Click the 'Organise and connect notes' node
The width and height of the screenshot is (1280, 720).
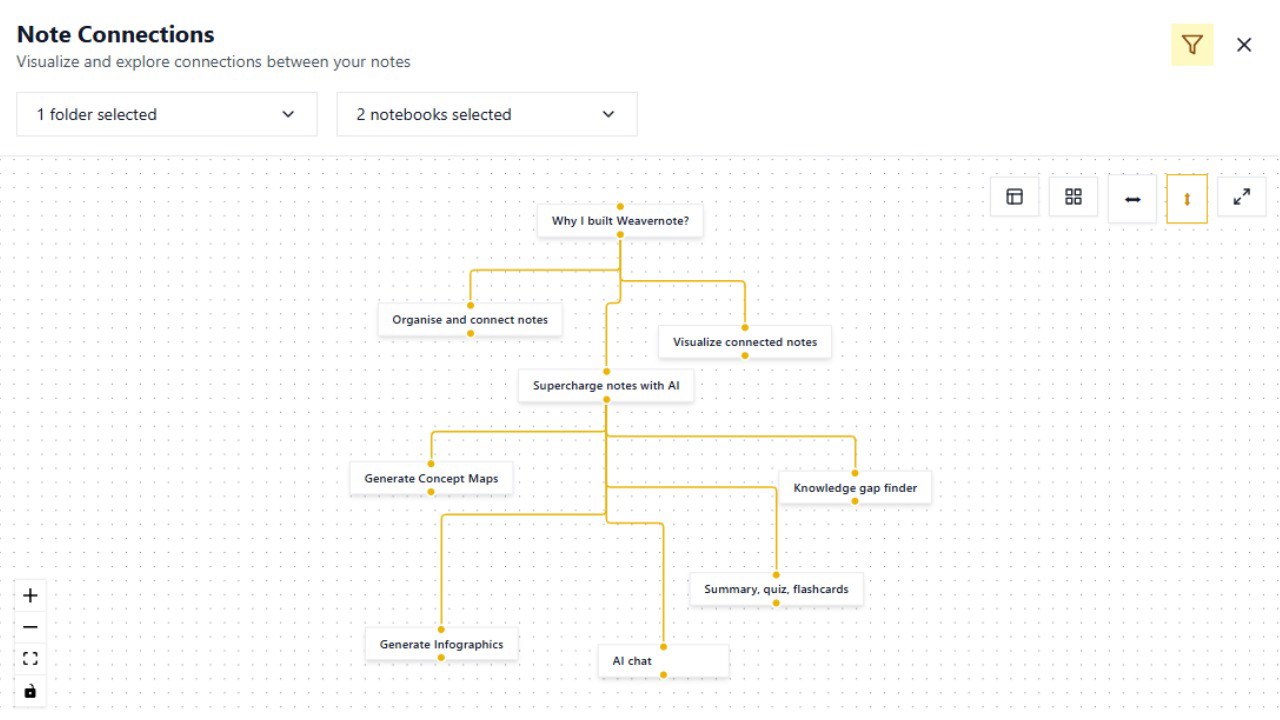tap(470, 320)
